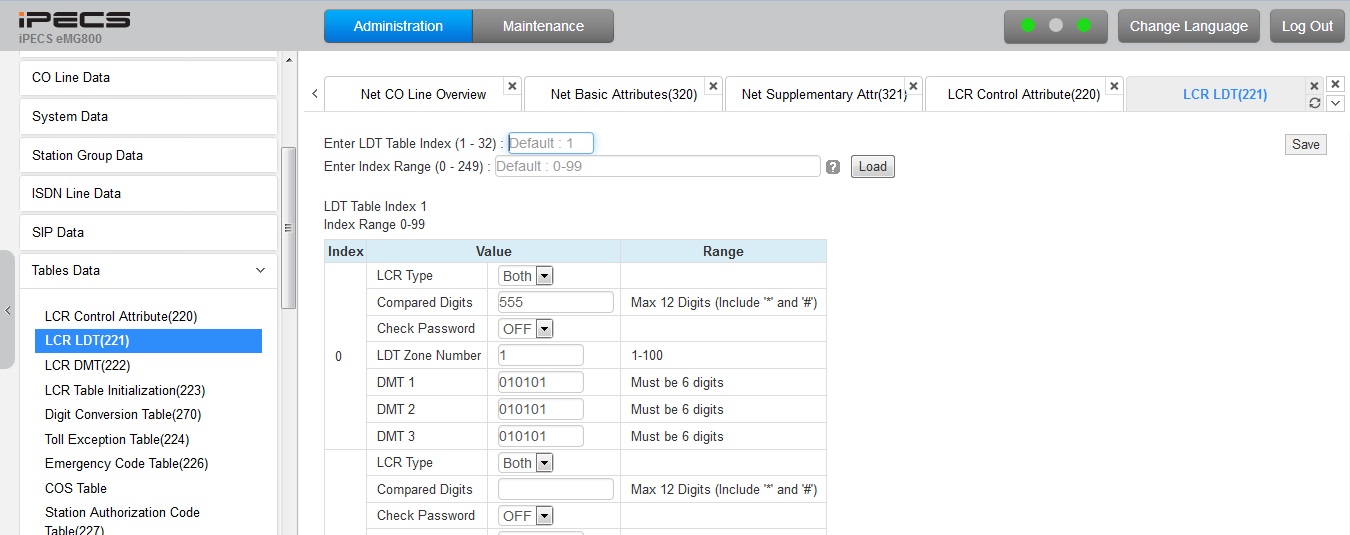
Task: Collapse the left sidebar panel handle
Action: pos(8,310)
